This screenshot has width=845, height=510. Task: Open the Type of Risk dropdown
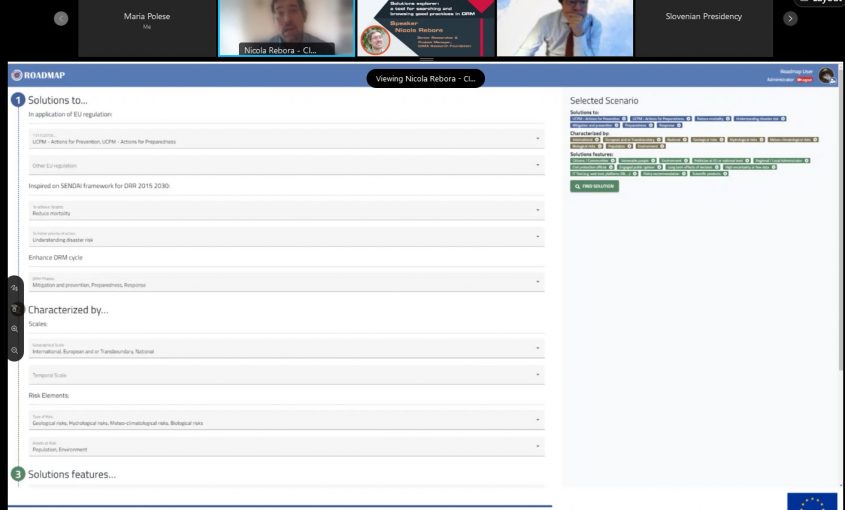(286, 420)
